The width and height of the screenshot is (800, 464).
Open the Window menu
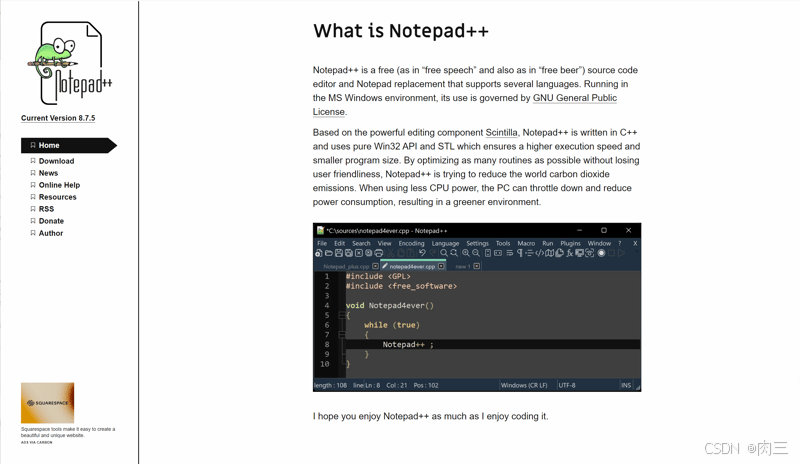pos(599,243)
